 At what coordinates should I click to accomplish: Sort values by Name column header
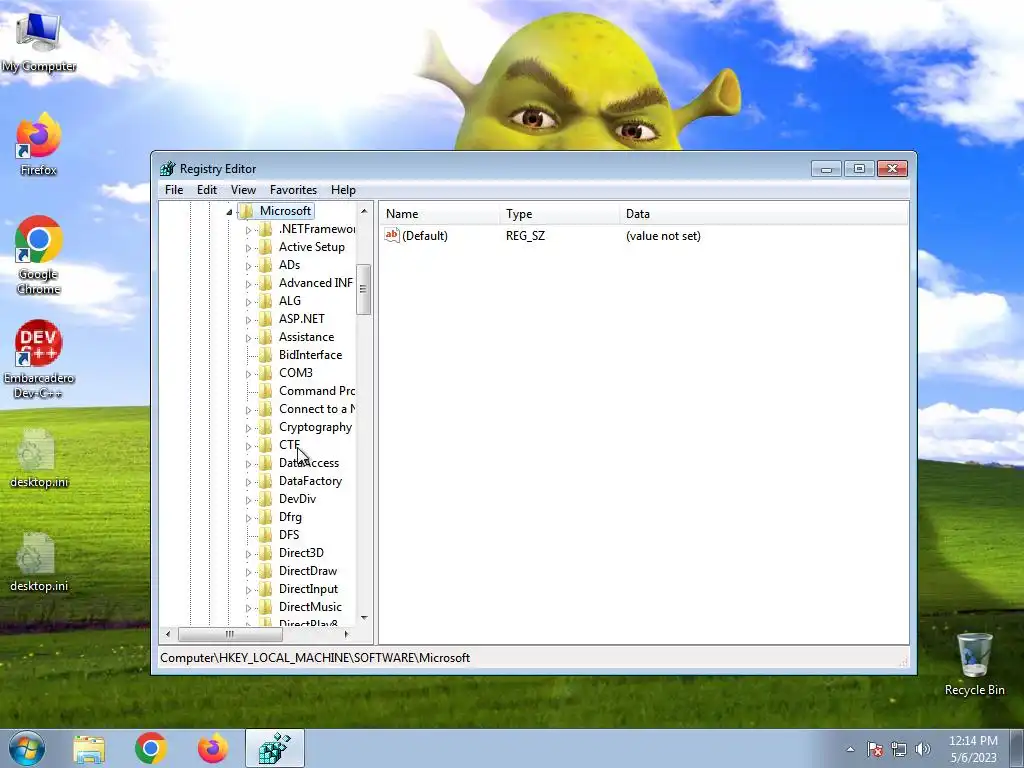click(440, 214)
